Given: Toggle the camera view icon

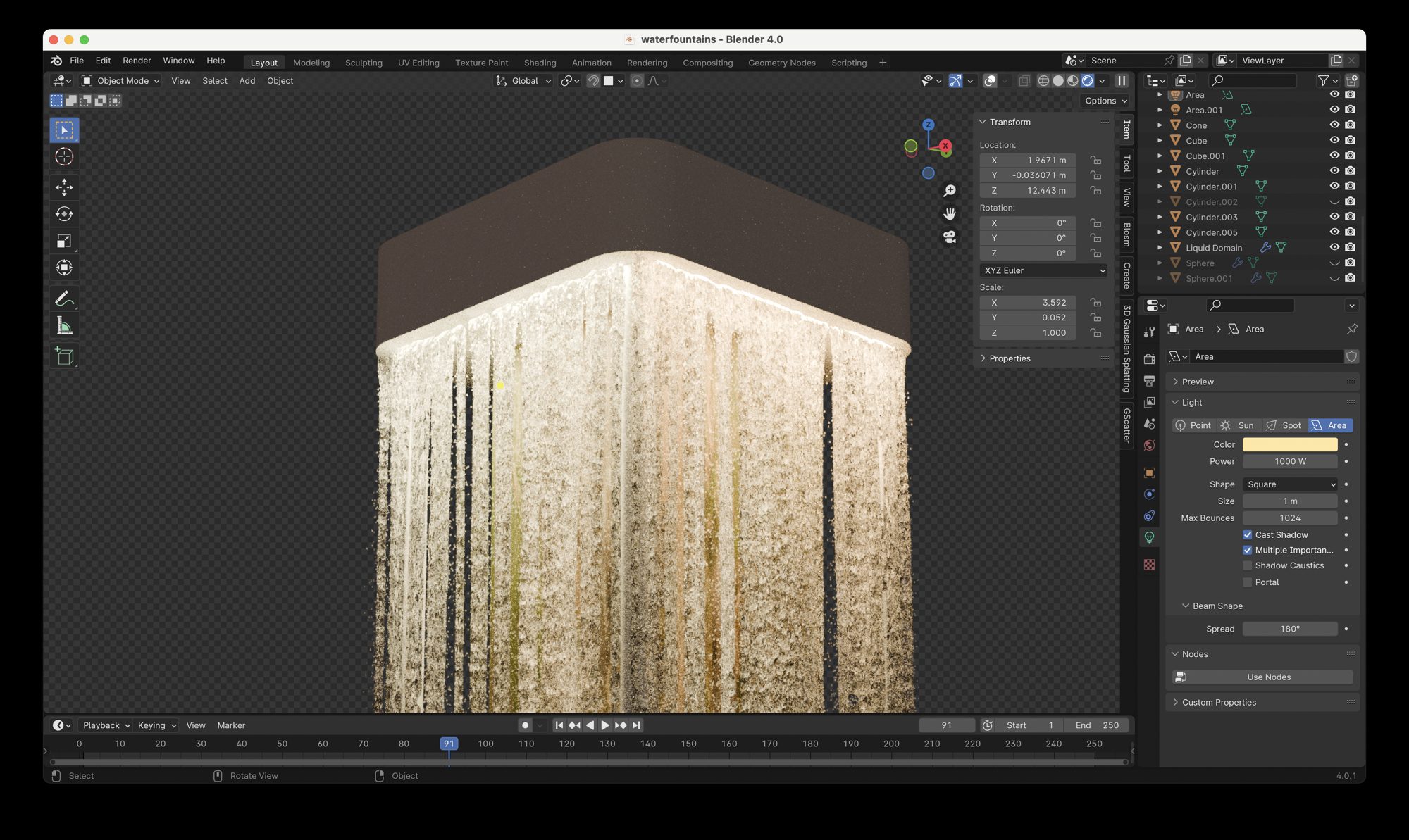Looking at the screenshot, I should click(x=950, y=237).
